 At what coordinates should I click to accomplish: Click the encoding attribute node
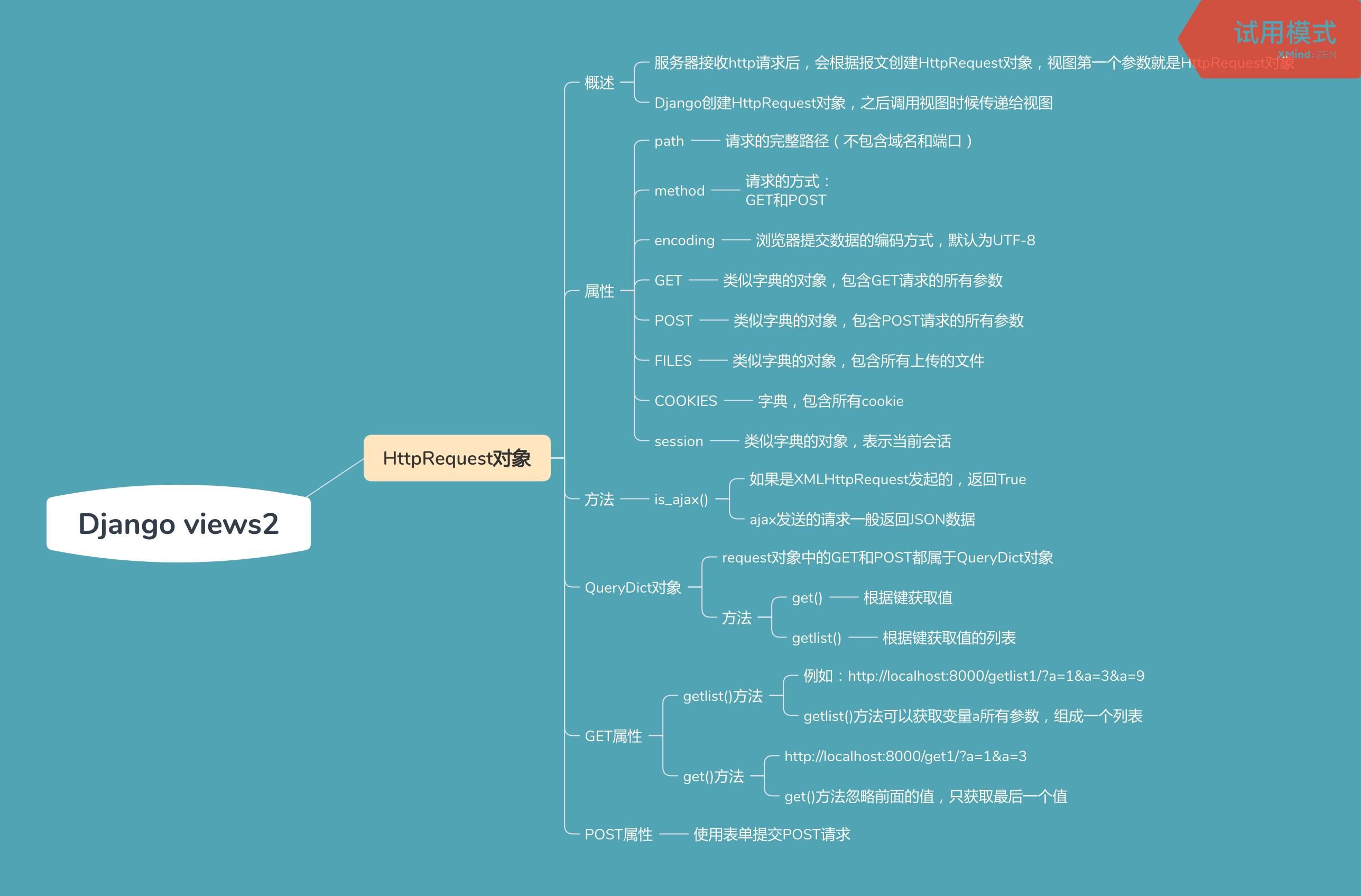(684, 241)
